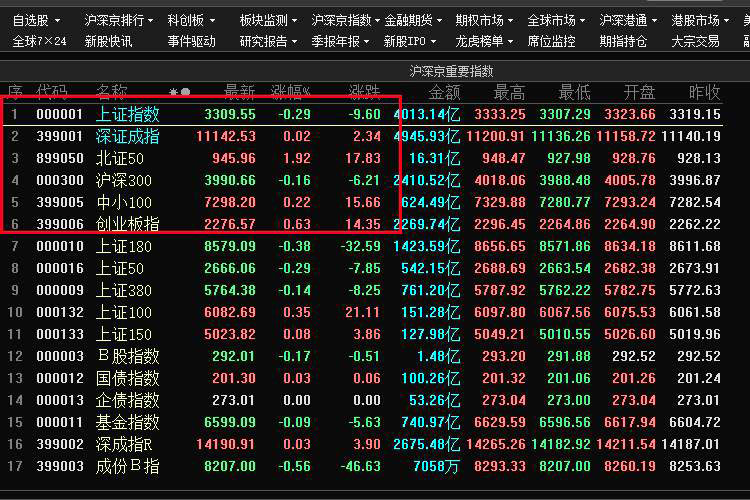Go to 席位监控
The image size is (750, 500).
(x=551, y=42)
